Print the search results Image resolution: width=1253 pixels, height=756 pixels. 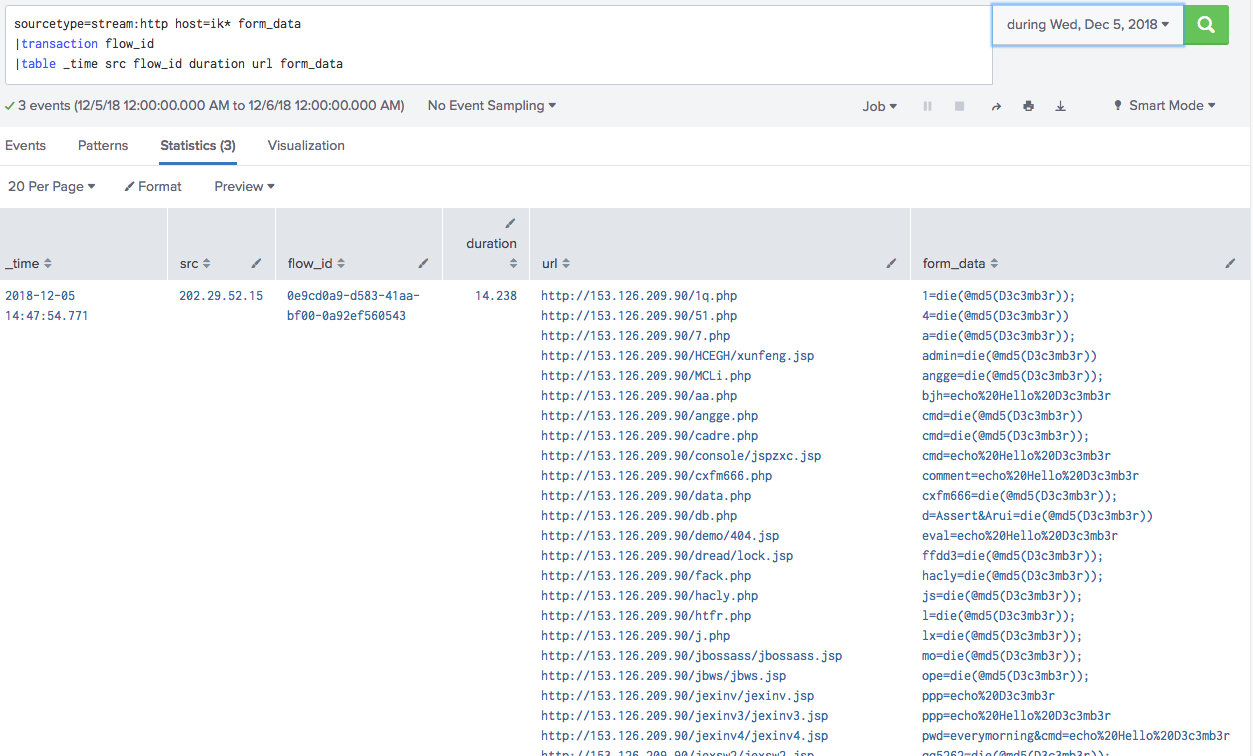point(1028,105)
